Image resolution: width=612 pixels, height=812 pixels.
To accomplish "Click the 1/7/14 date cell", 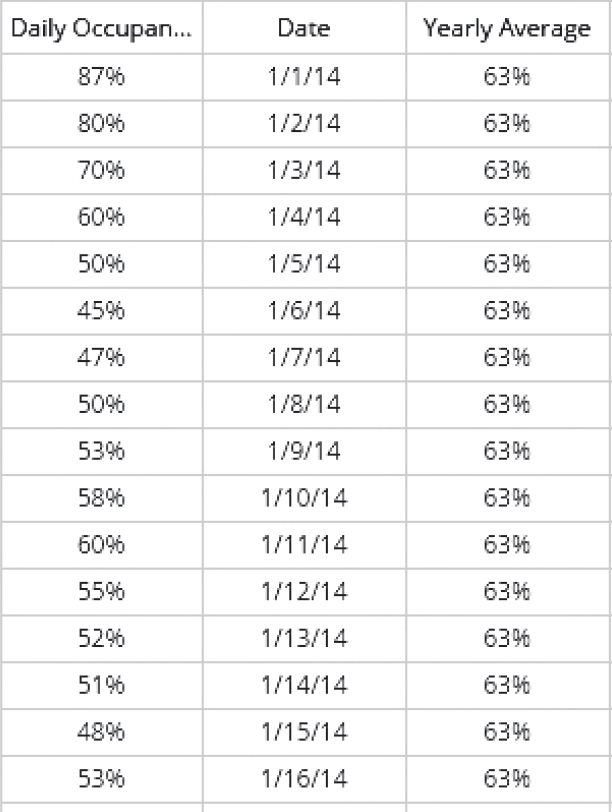I will pos(304,358).
